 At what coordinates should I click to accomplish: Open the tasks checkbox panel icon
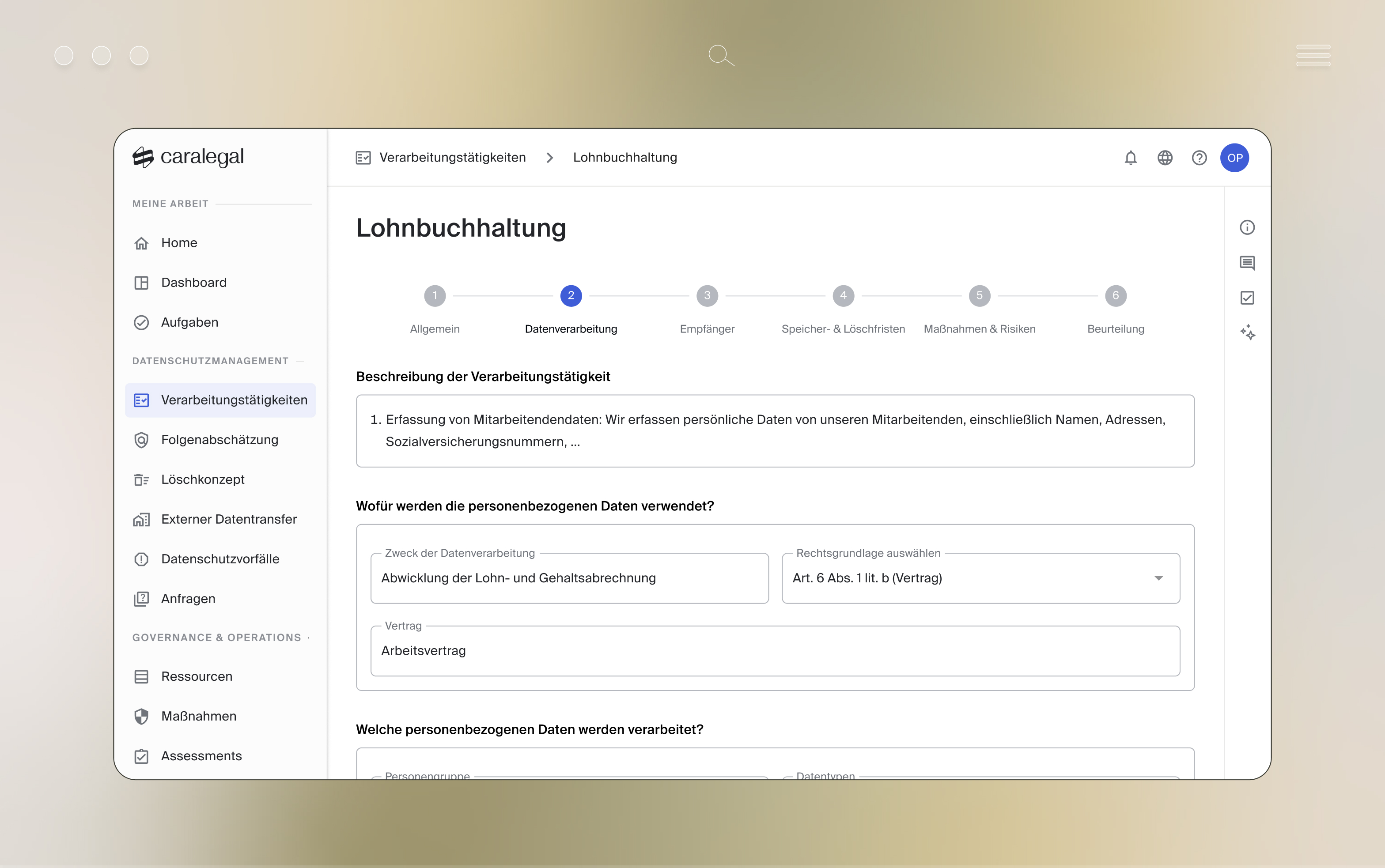pyautogui.click(x=1248, y=298)
